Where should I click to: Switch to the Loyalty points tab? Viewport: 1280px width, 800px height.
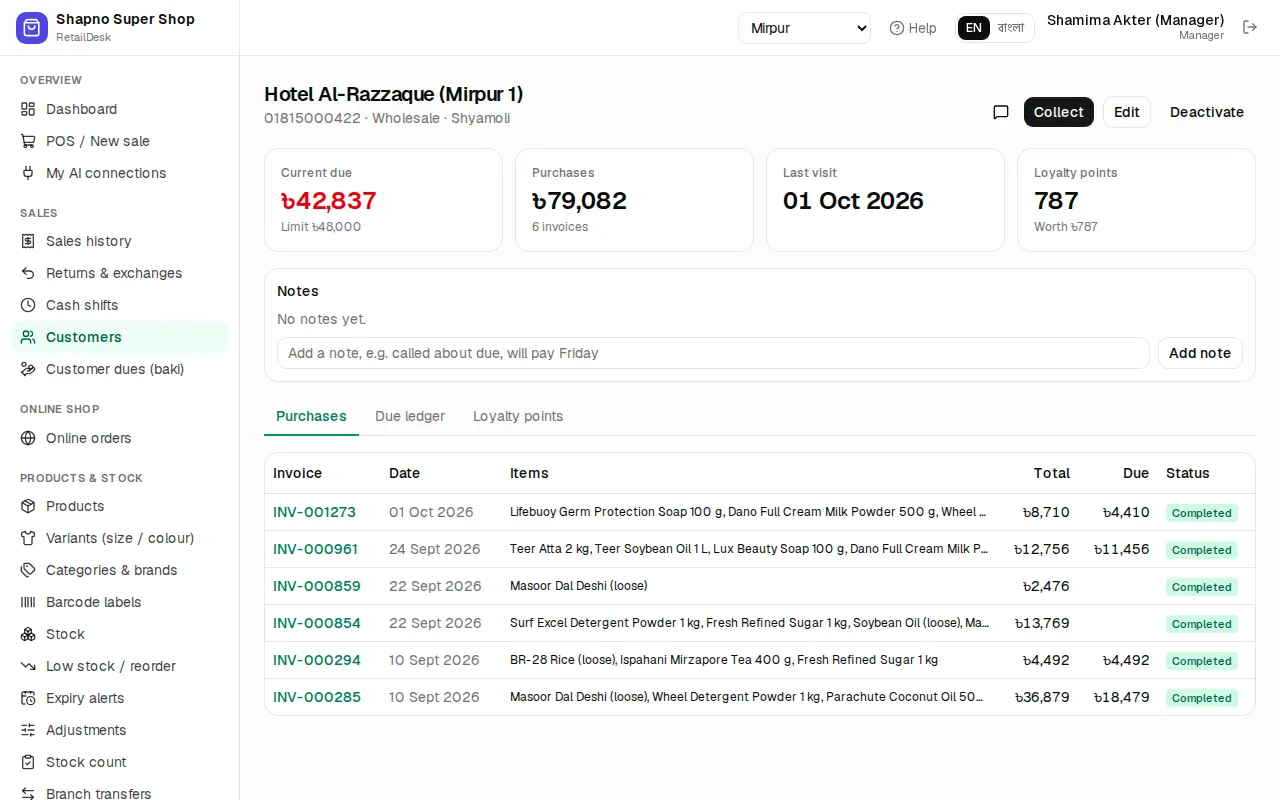pos(518,416)
